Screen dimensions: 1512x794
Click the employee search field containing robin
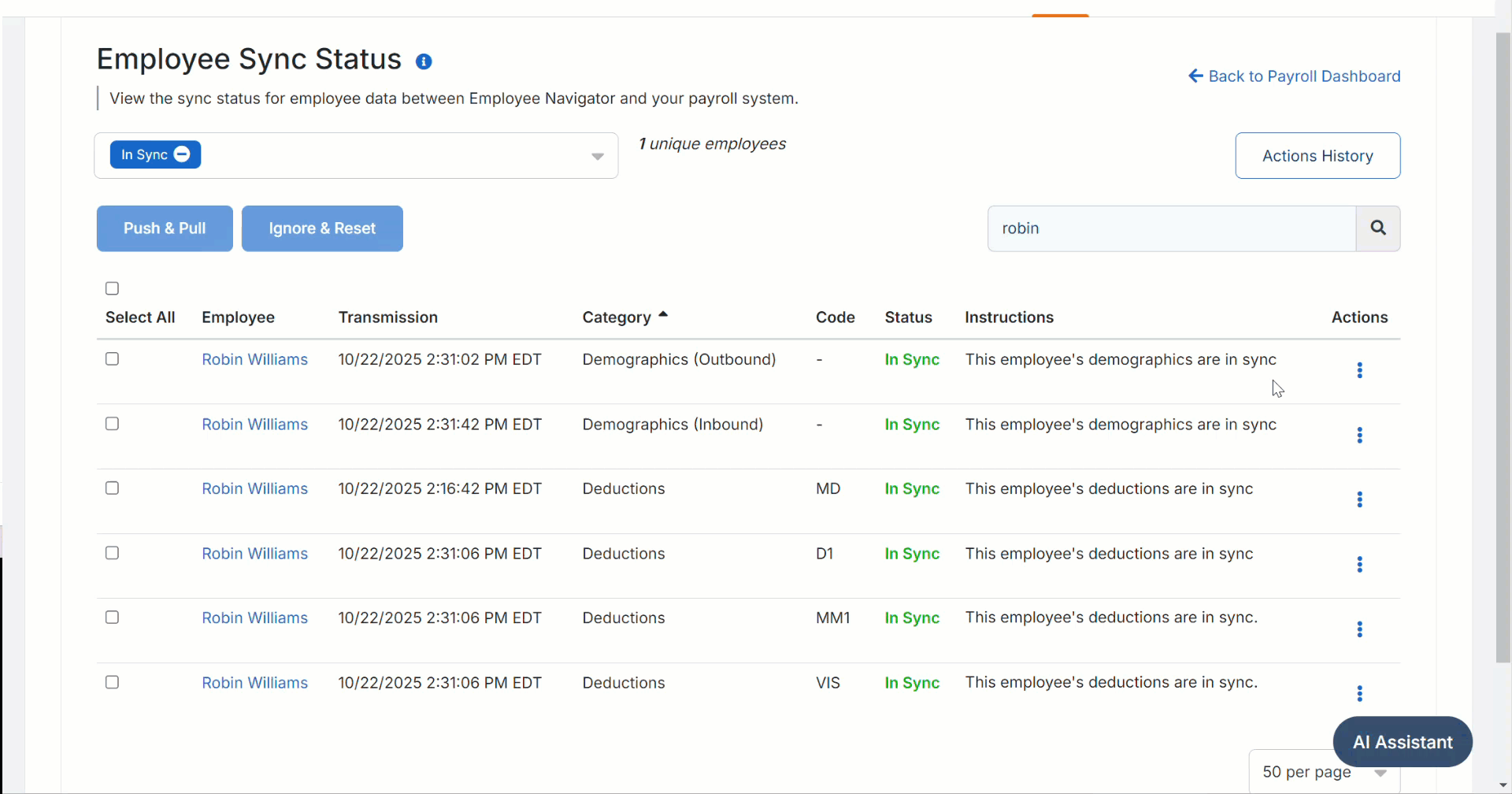click(1172, 228)
